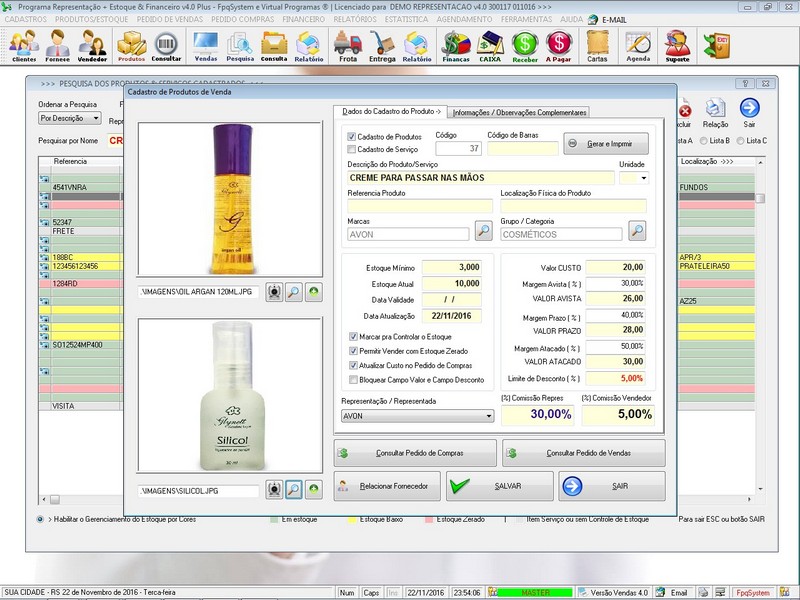Open the Representação / Representada AVON dropdown

[488, 416]
